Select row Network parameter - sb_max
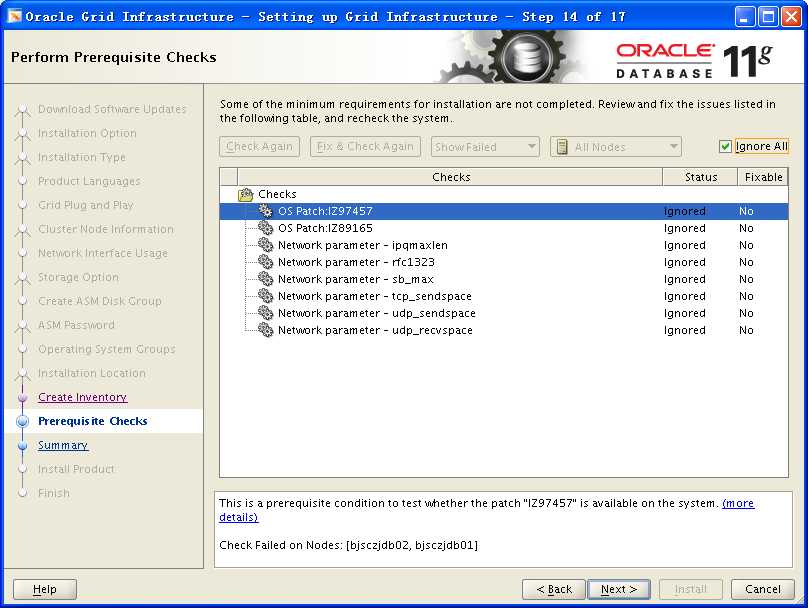The image size is (808, 608). 503,279
